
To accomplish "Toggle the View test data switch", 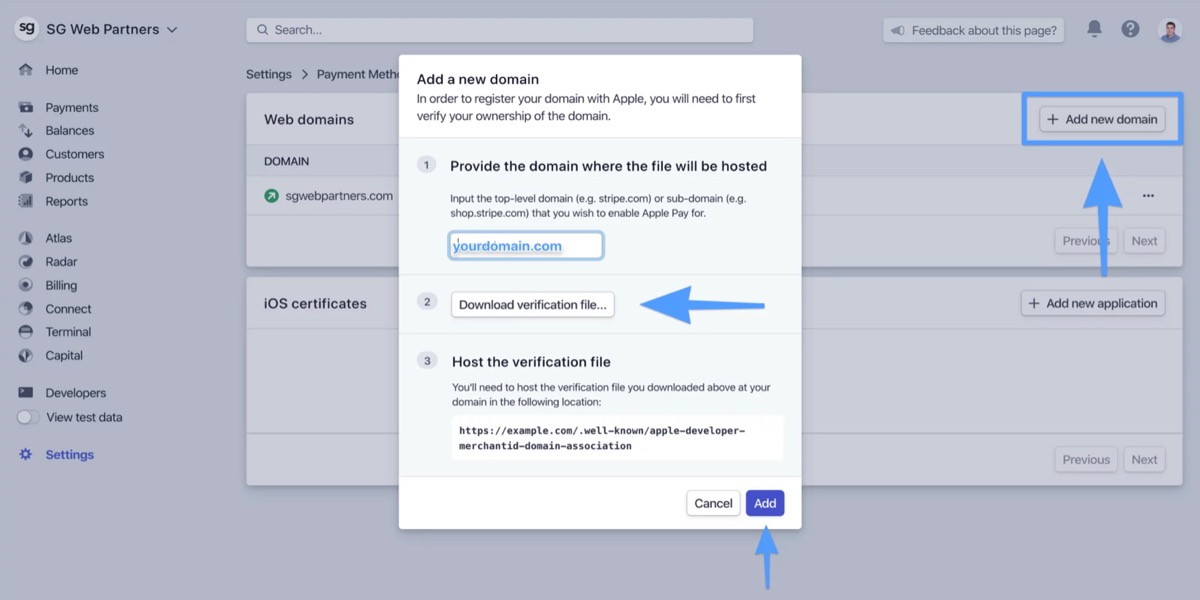I will pos(29,418).
